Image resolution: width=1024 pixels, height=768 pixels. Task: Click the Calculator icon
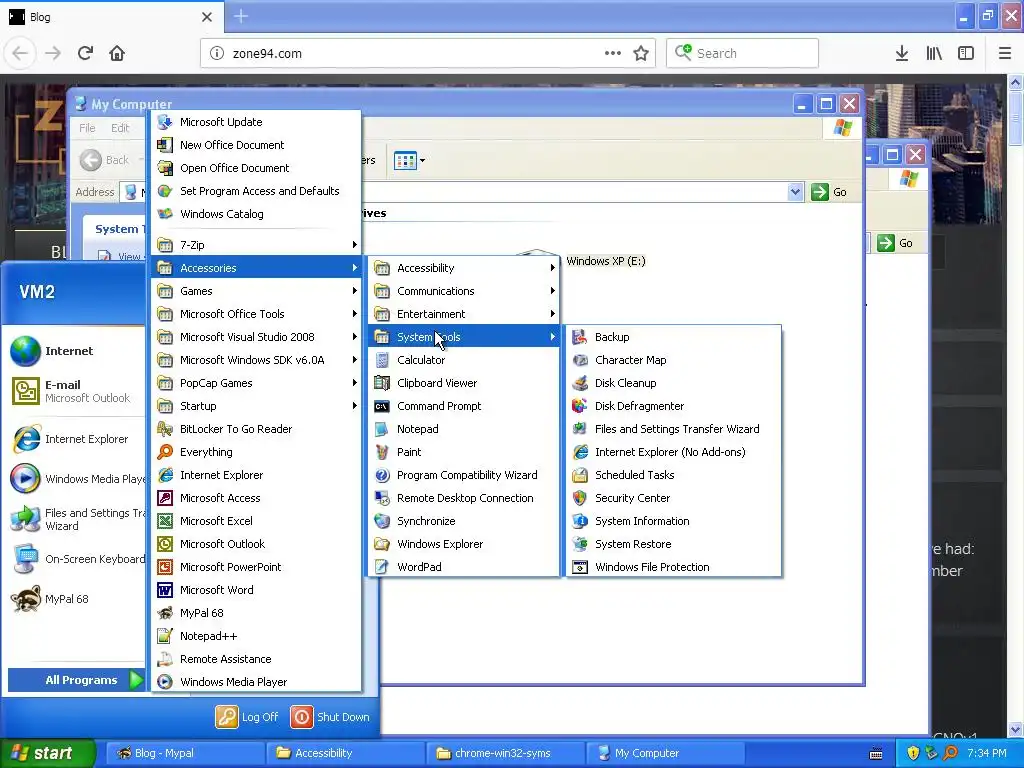point(382,360)
